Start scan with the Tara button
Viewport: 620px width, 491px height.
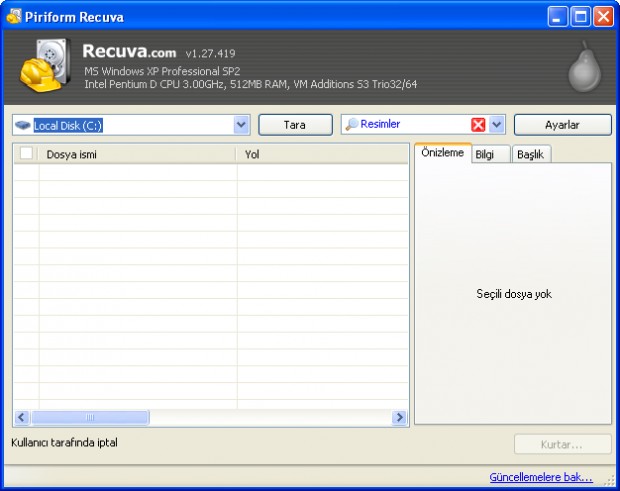(x=295, y=125)
